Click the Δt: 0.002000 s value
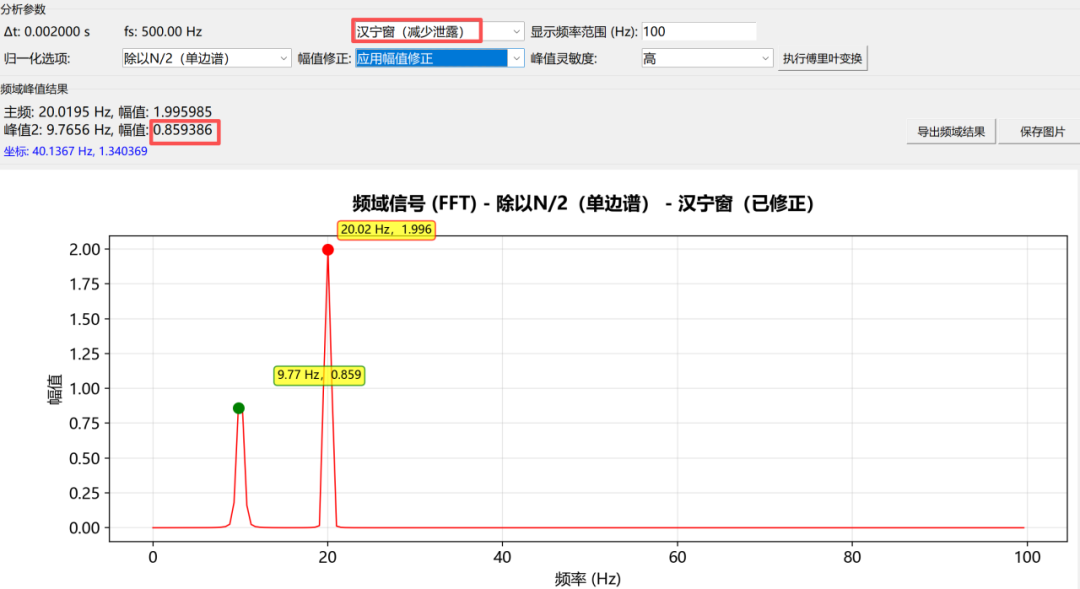The height and width of the screenshot is (589, 1080). click(47, 32)
